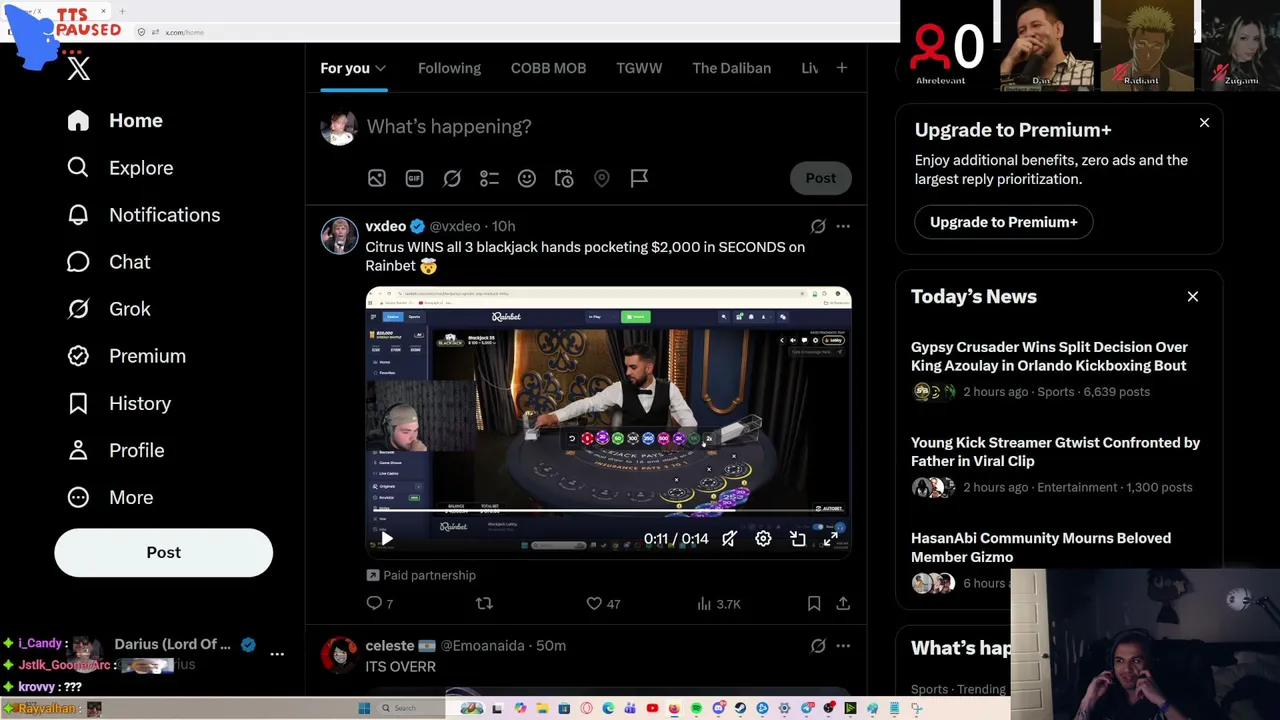Image resolution: width=1280 pixels, height=720 pixels.
Task: Open Grok enhance icon in composer
Action: [x=452, y=178]
